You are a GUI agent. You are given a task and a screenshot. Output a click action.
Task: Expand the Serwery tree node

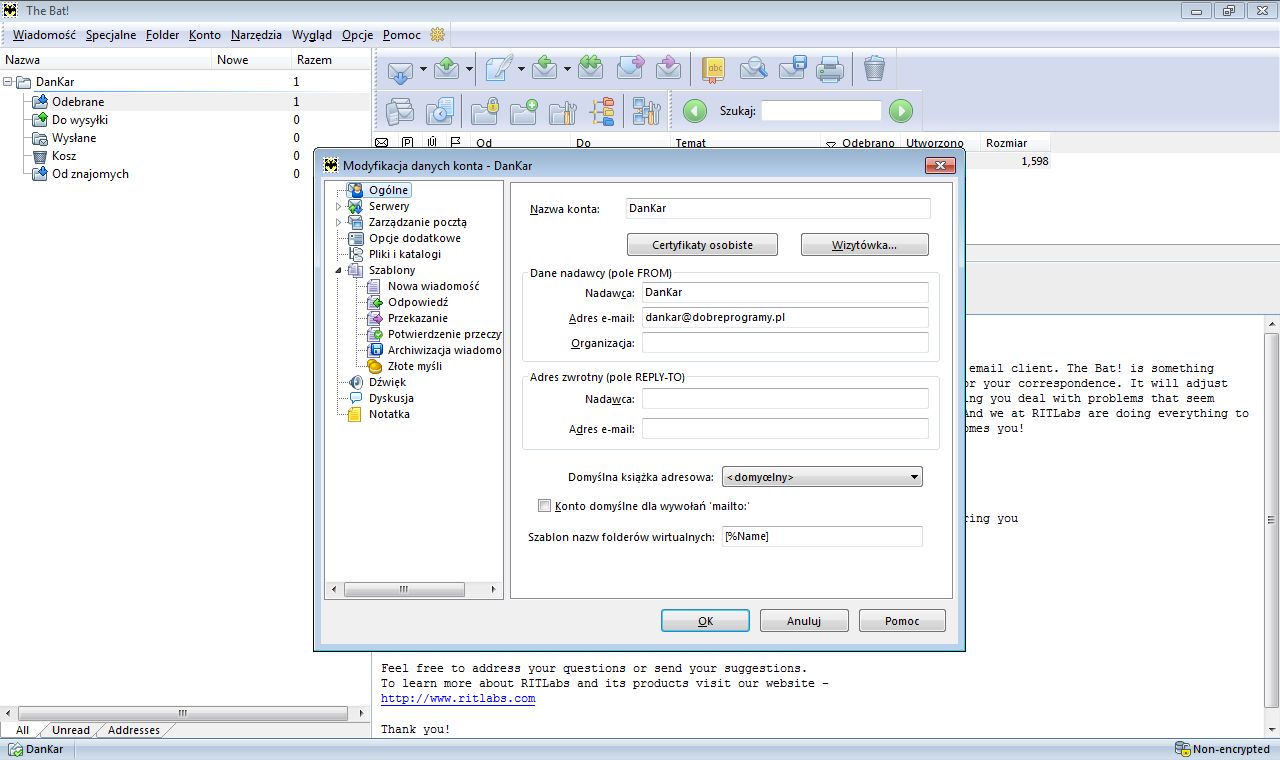tap(339, 206)
